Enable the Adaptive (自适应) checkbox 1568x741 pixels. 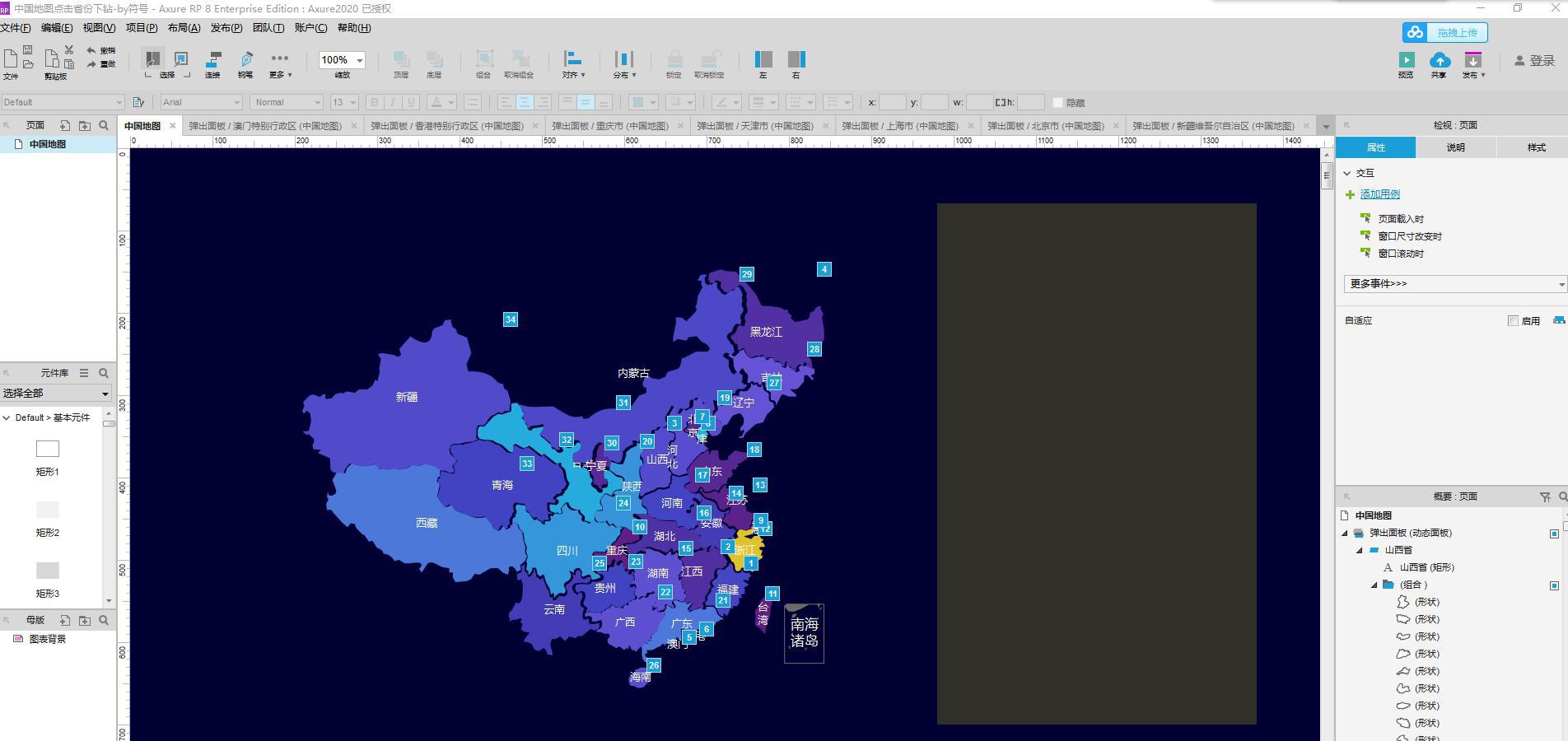(x=1513, y=320)
